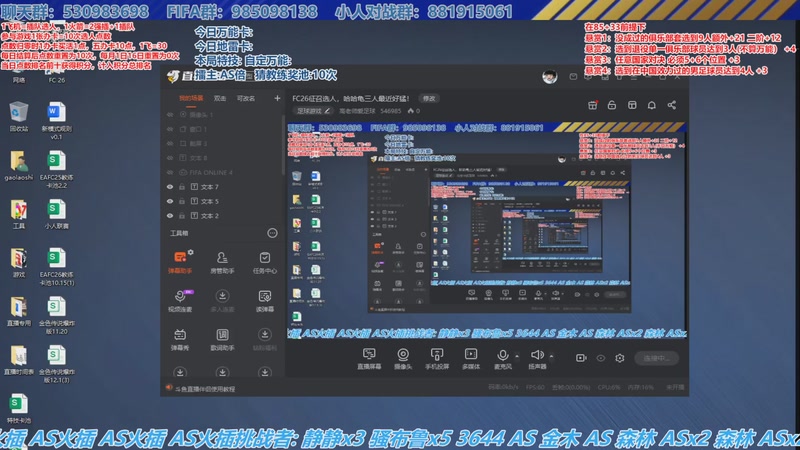Open the 直播专用 folder on desktop
The image size is (800, 450).
[x=18, y=311]
